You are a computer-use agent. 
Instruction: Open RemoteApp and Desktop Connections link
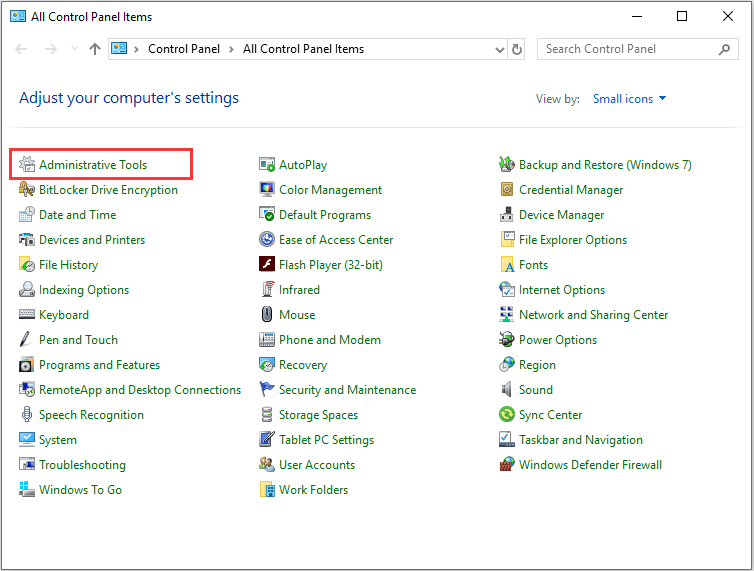140,390
